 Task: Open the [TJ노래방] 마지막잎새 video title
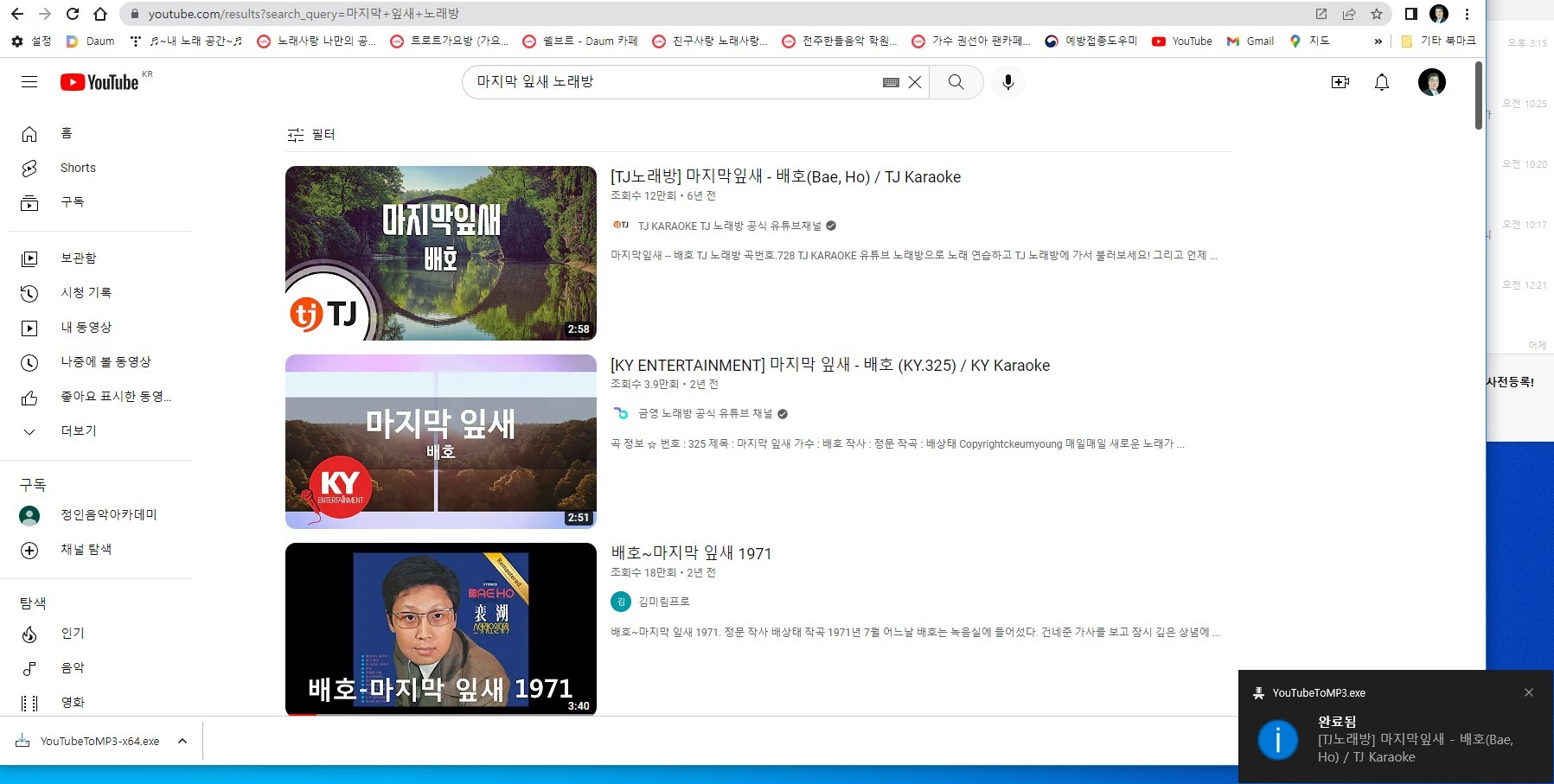pos(785,177)
